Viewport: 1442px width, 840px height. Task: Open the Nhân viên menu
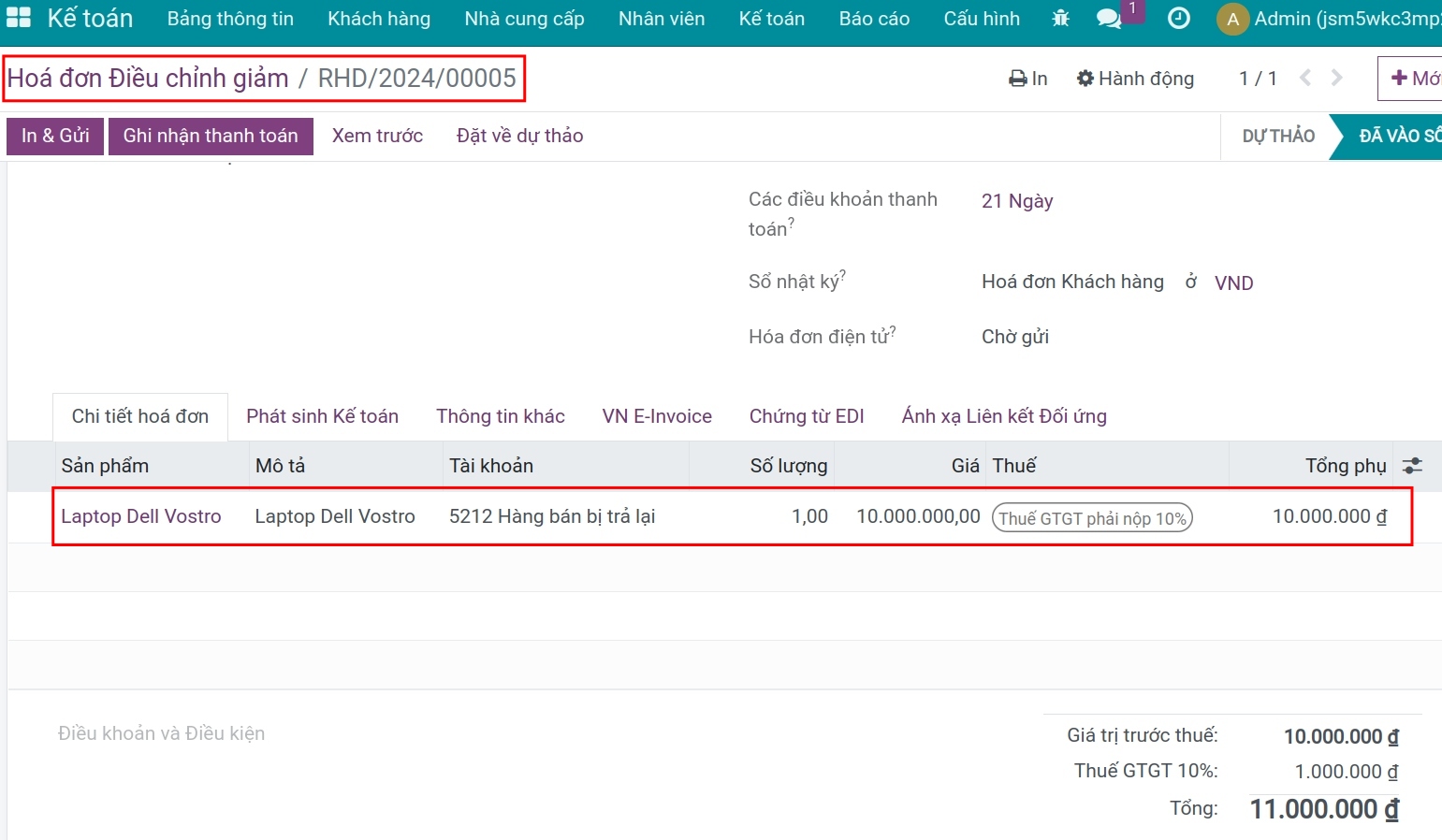pyautogui.click(x=662, y=19)
